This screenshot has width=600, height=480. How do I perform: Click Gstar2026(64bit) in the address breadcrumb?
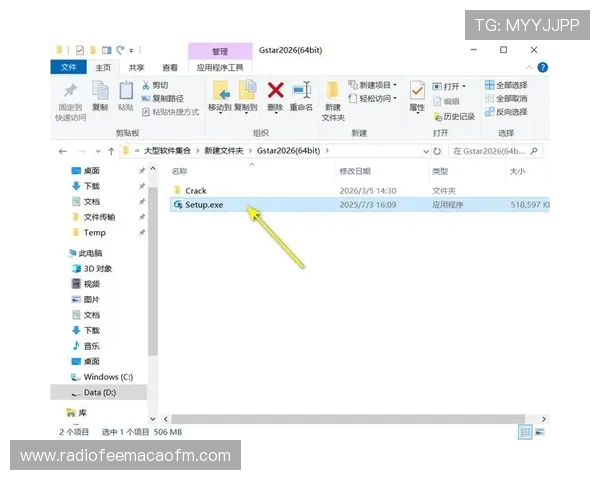point(288,151)
